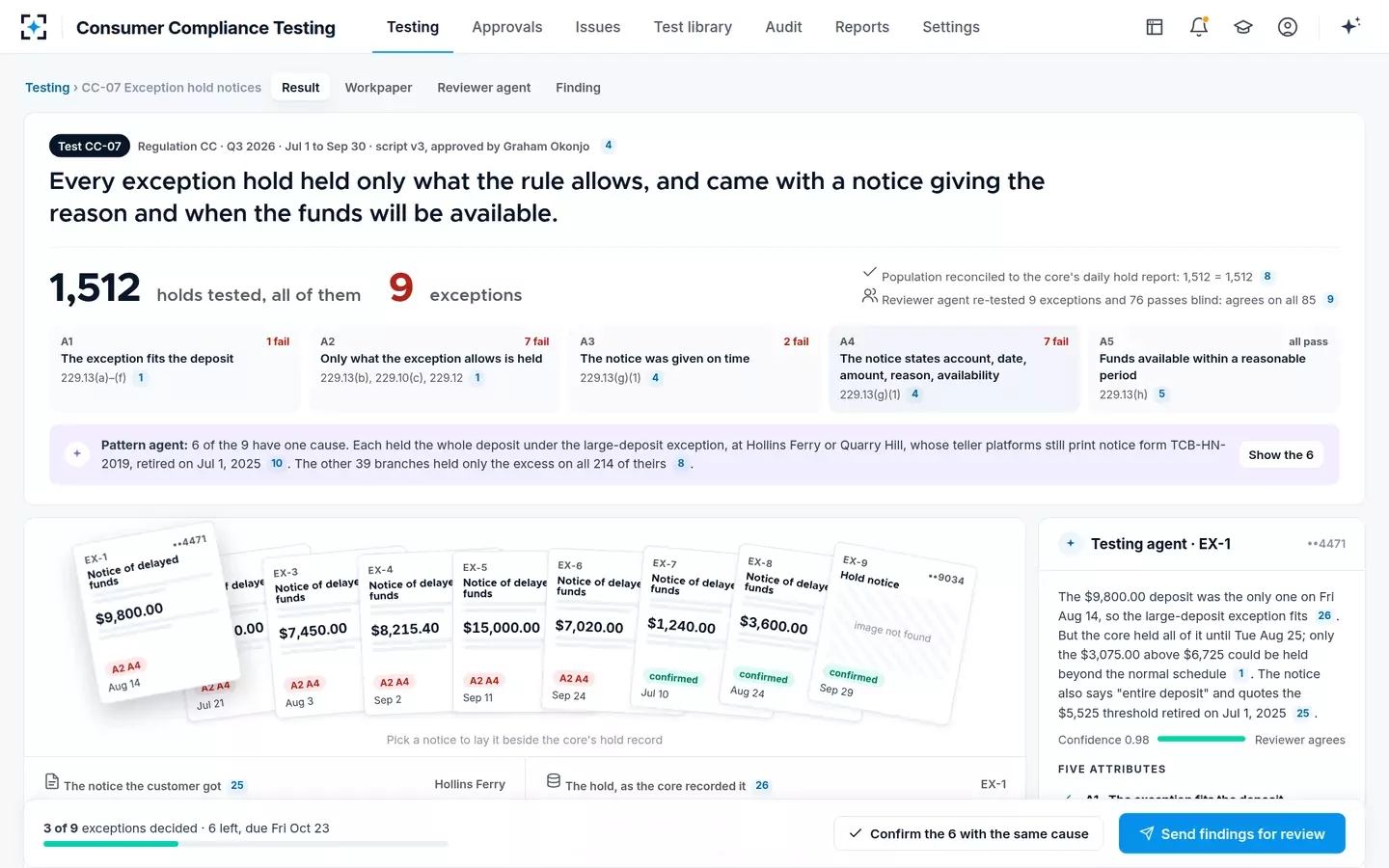Open the user account icon
The width and height of the screenshot is (1389, 868).
pyautogui.click(x=1288, y=27)
